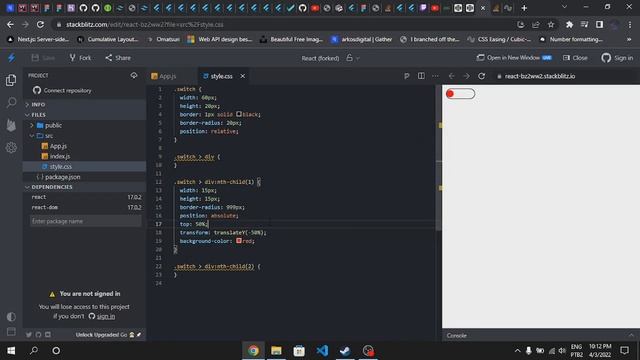Screen dimensions: 640x360
Task: Click the Share button
Action: [x=118, y=58]
